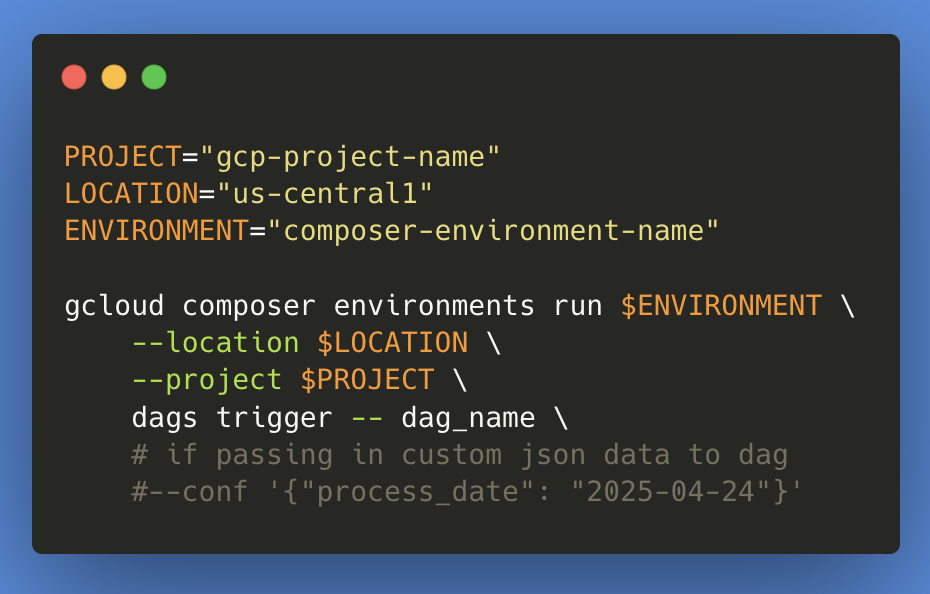This screenshot has height=594, width=930.
Task: Click the "composer-environment-name" string
Action: point(493,231)
